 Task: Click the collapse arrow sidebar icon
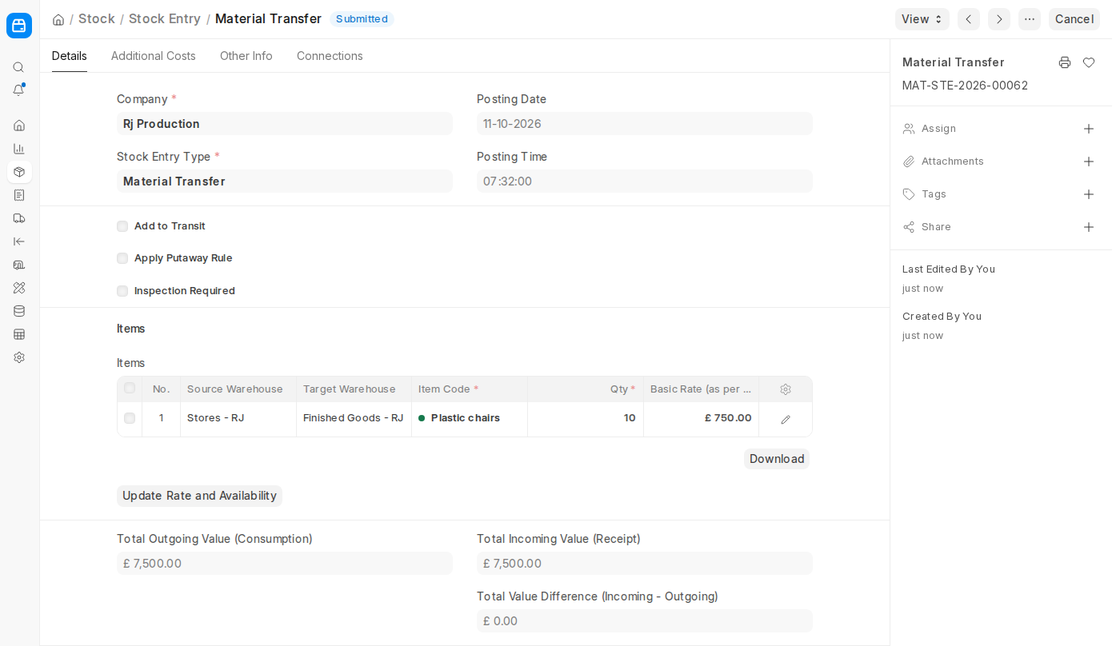point(19,242)
